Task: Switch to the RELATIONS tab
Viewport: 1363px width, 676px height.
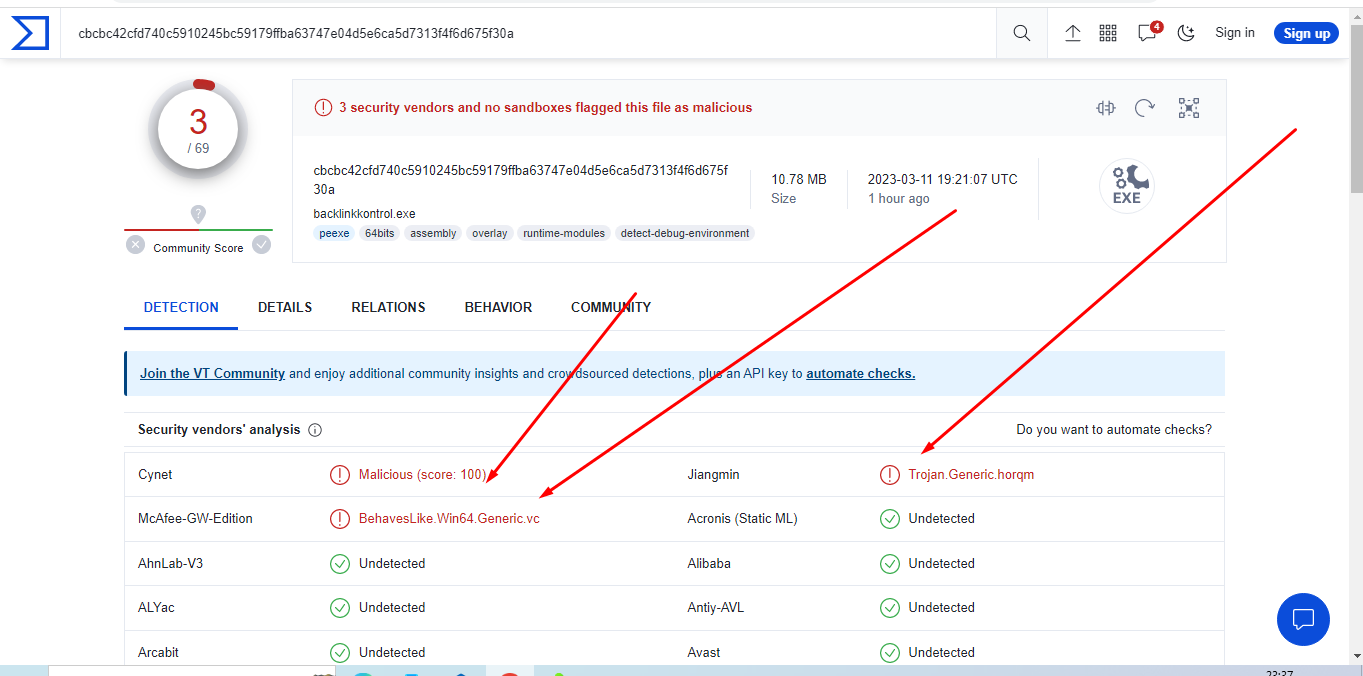Action: (x=388, y=307)
